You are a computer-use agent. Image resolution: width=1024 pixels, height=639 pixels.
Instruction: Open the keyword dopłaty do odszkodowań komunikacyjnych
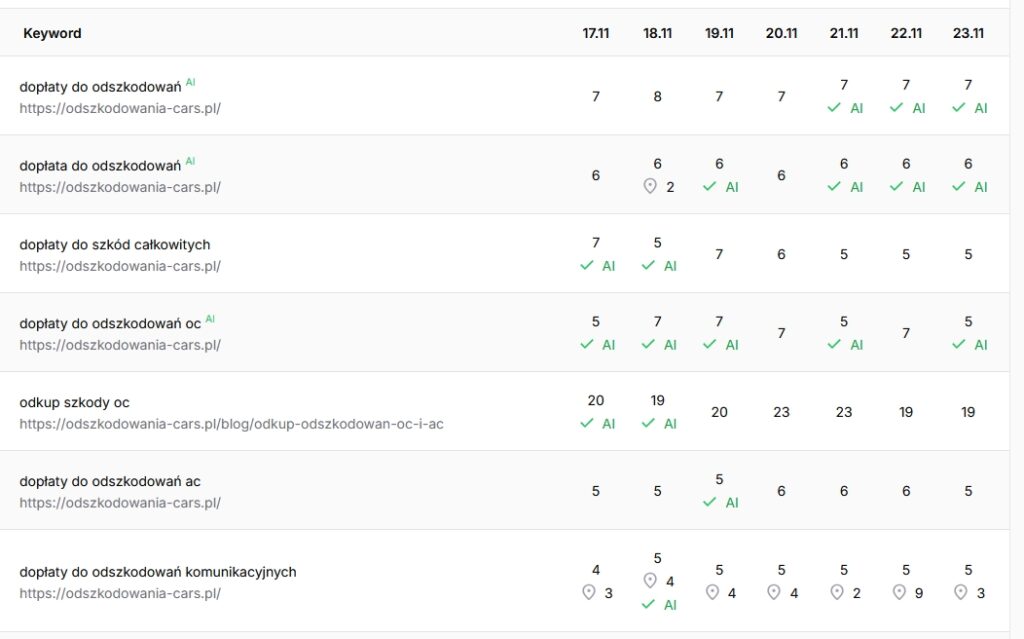tap(157, 572)
